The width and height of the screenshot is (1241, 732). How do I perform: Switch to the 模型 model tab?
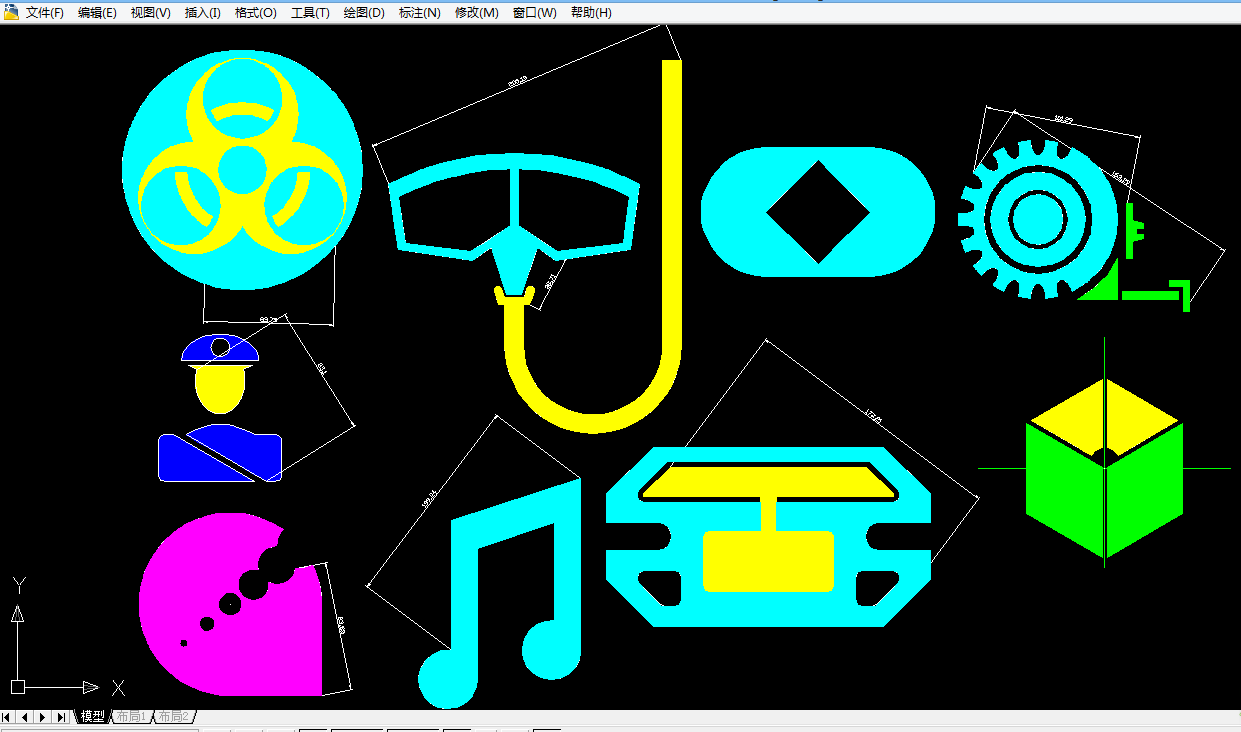93,717
